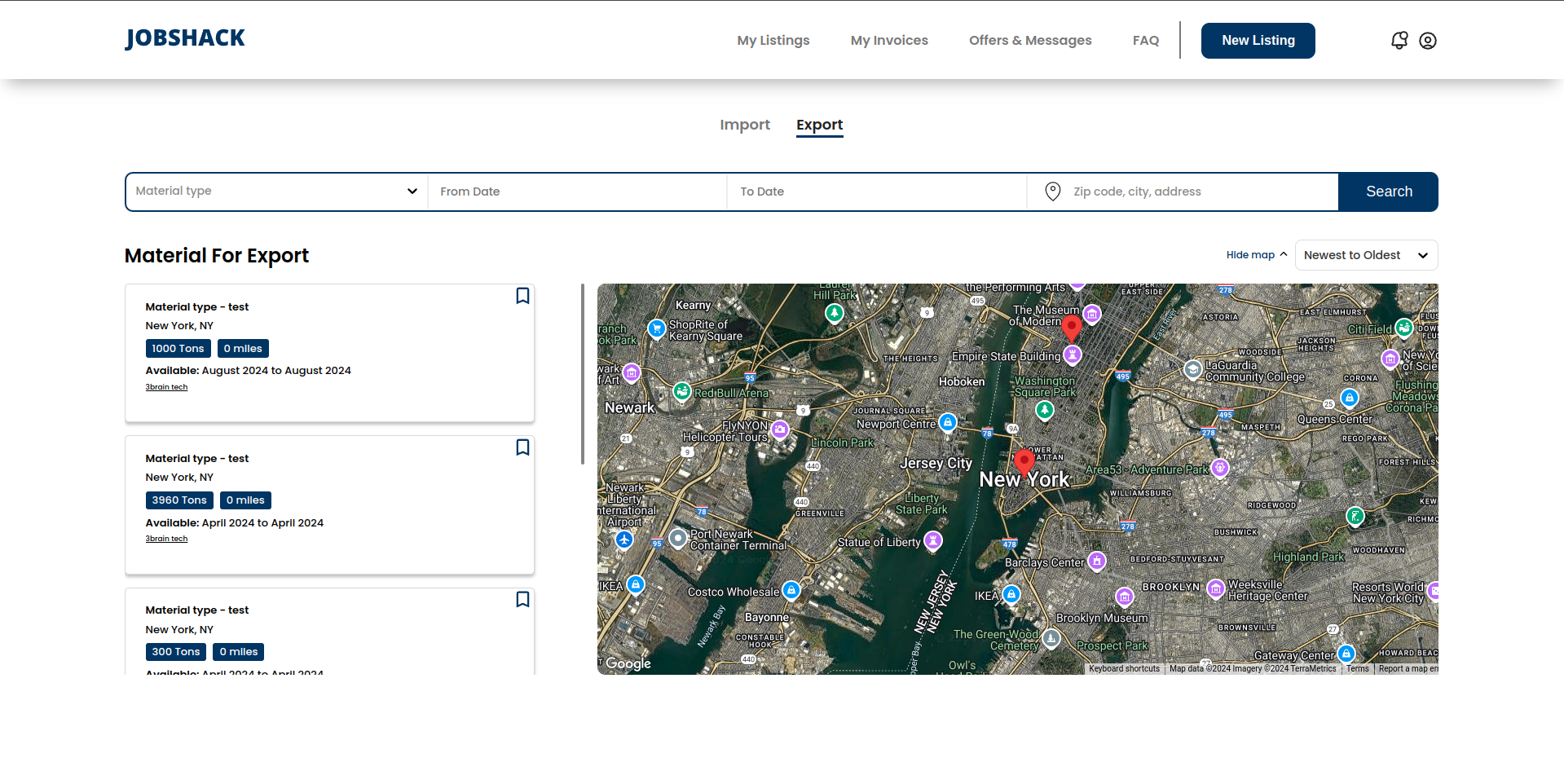Open the notifications bell icon
Image resolution: width=1564 pixels, height=784 pixels.
point(1399,40)
